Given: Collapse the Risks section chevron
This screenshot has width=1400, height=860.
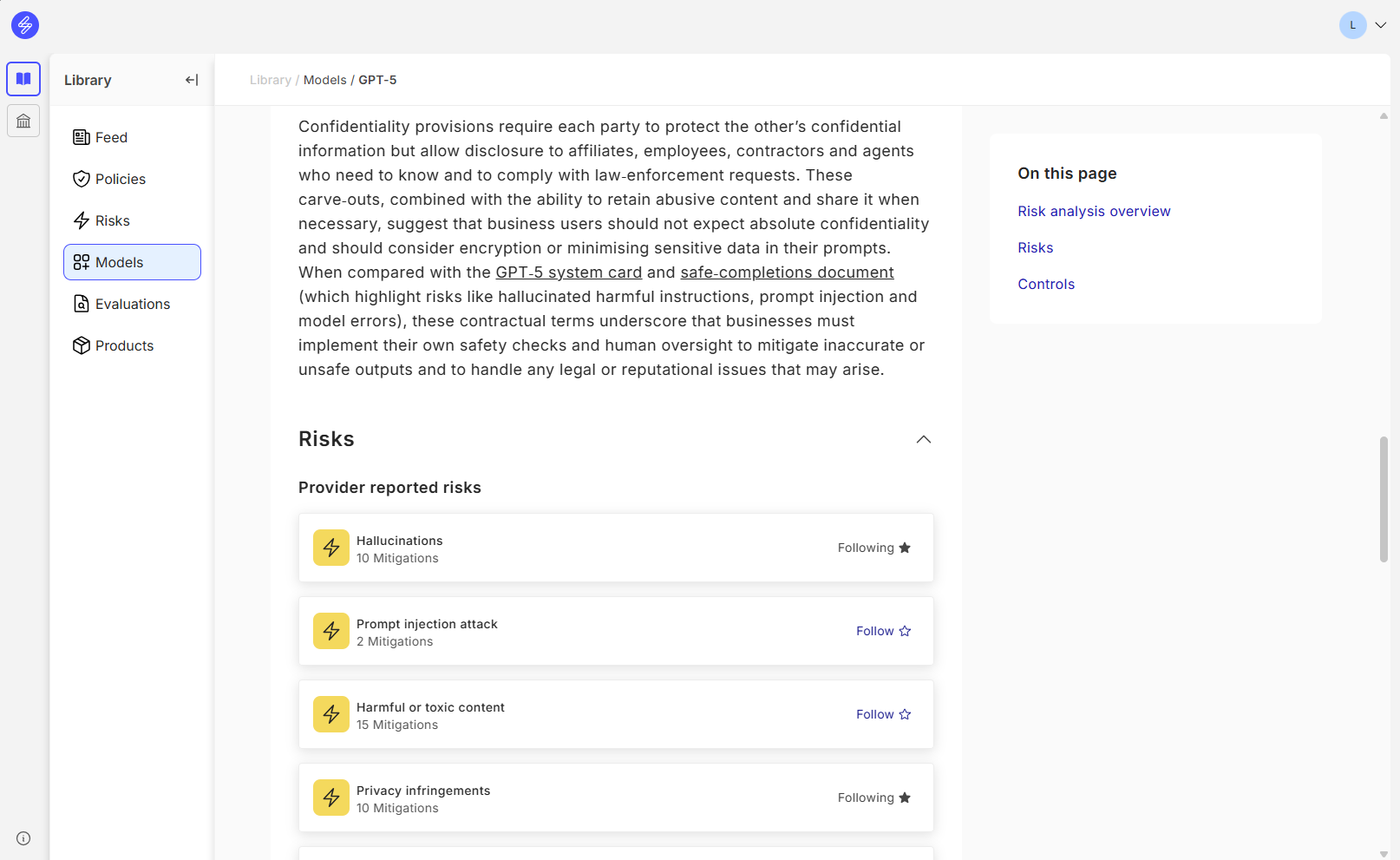Looking at the screenshot, I should click(x=924, y=439).
